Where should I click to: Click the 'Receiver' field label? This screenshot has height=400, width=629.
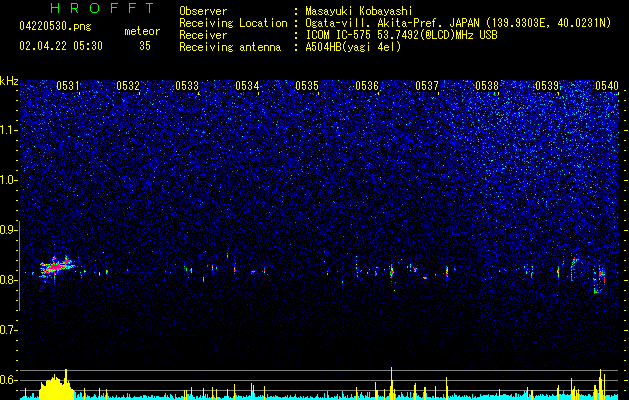[203, 35]
